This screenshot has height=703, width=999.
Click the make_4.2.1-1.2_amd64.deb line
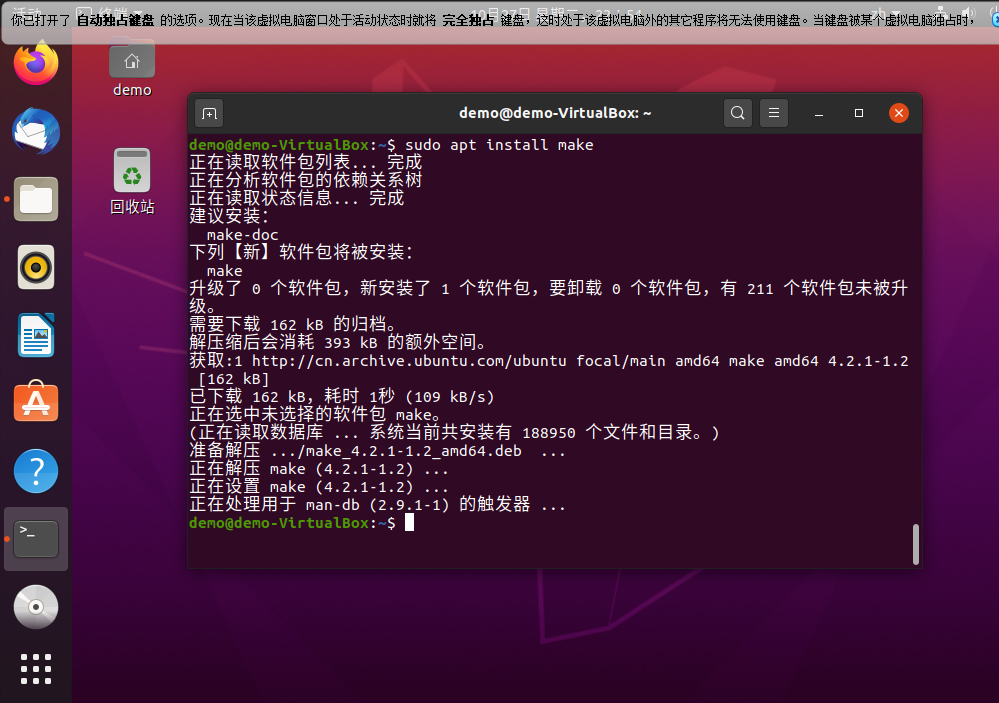pos(377,451)
